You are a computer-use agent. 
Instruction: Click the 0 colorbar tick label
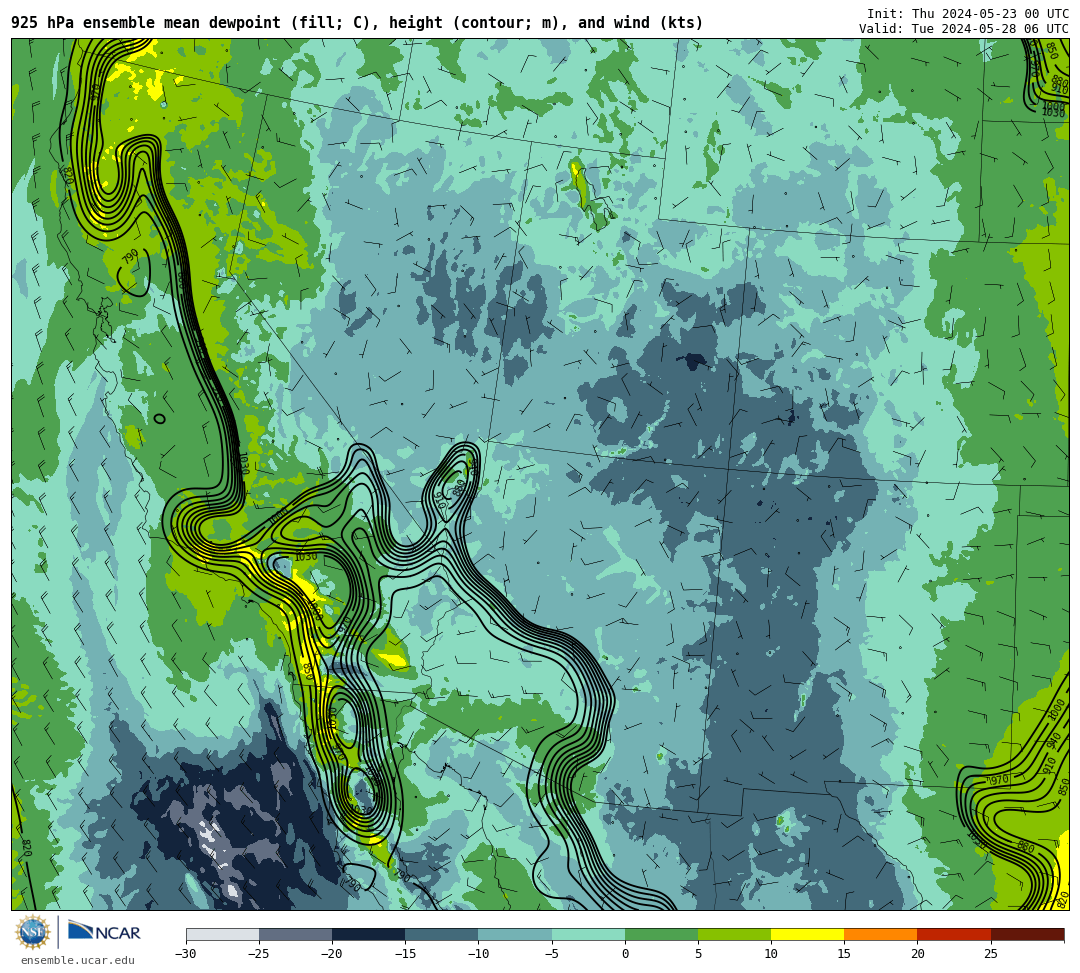click(625, 954)
